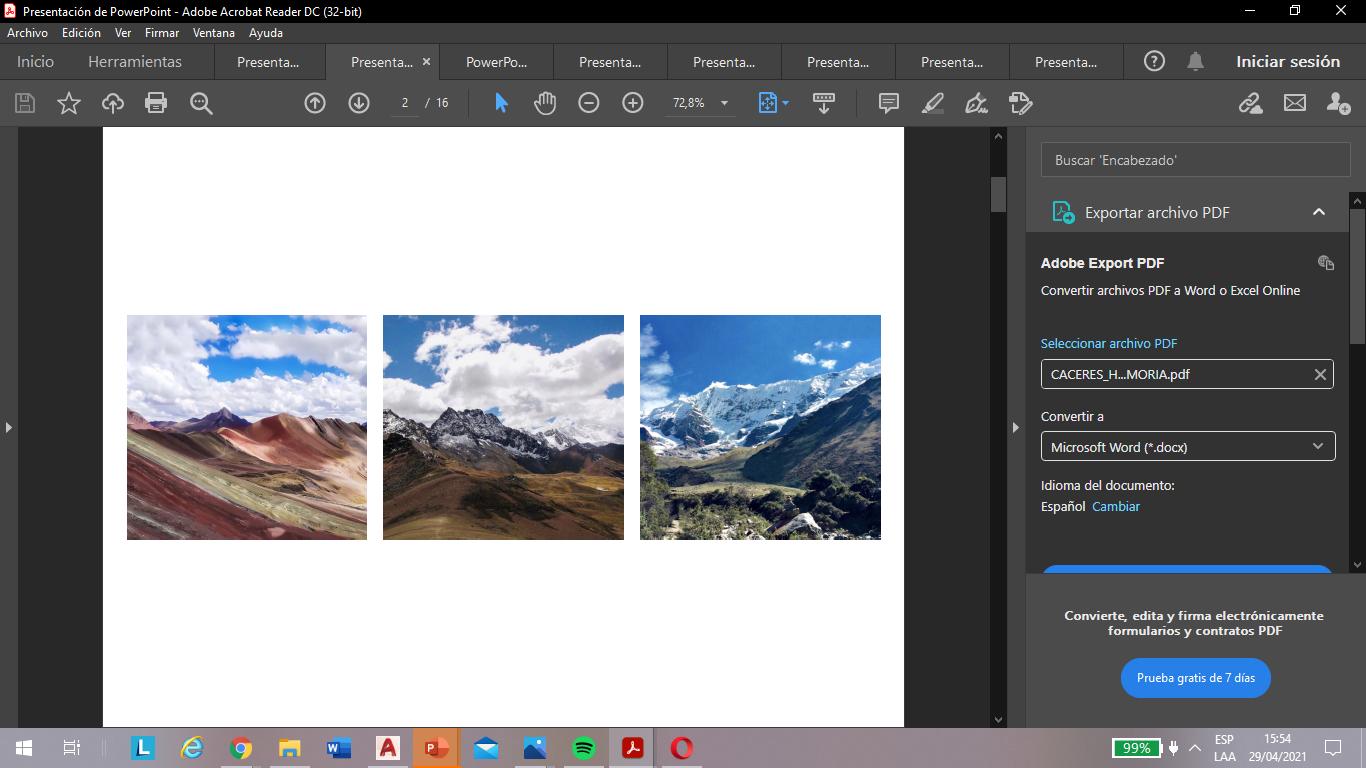Go to next page arrow
The width and height of the screenshot is (1366, 768).
(359, 103)
